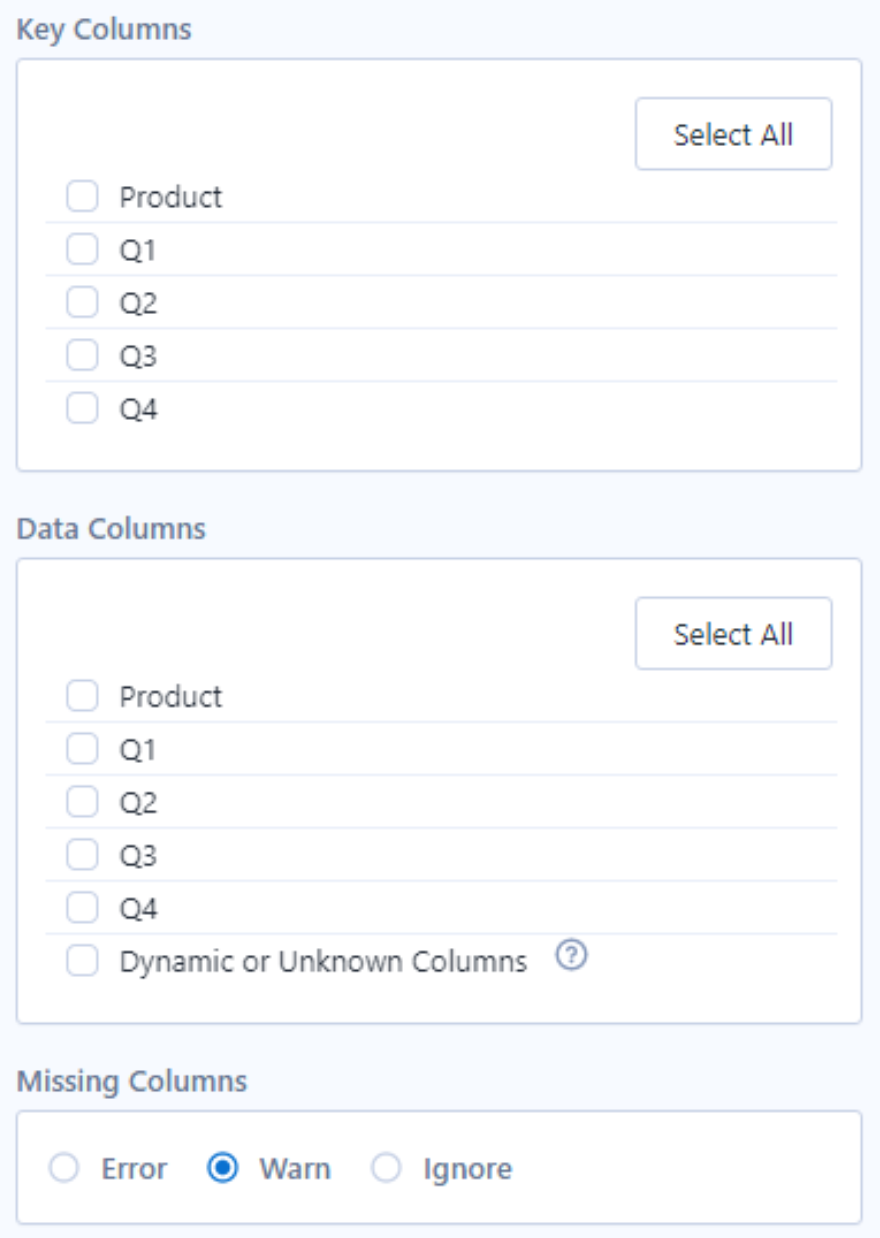Select Q3 checkbox under Key Columns
The height and width of the screenshot is (1238, 880).
pyautogui.click(x=82, y=355)
